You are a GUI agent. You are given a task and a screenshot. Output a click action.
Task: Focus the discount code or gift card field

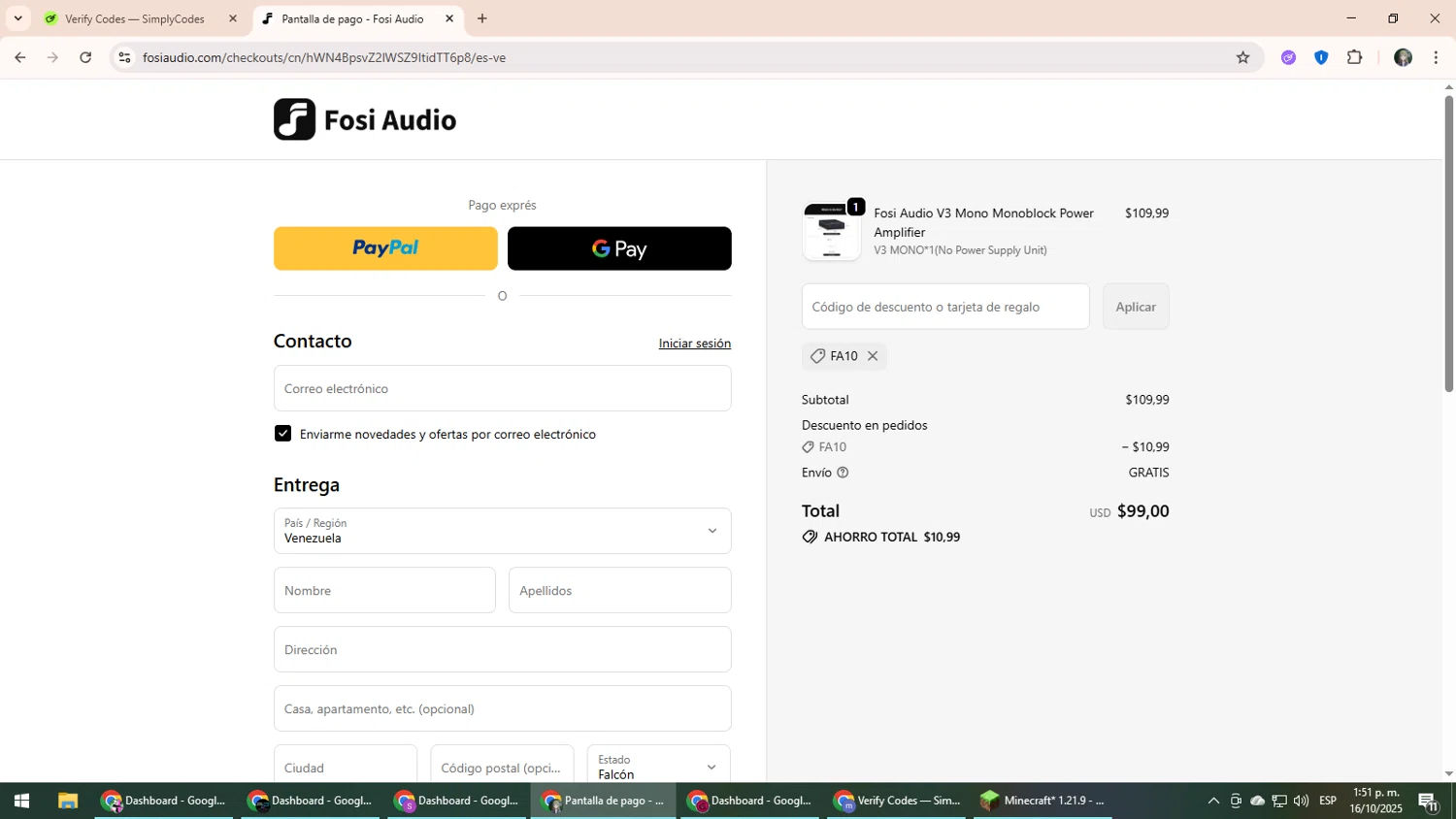coord(945,307)
